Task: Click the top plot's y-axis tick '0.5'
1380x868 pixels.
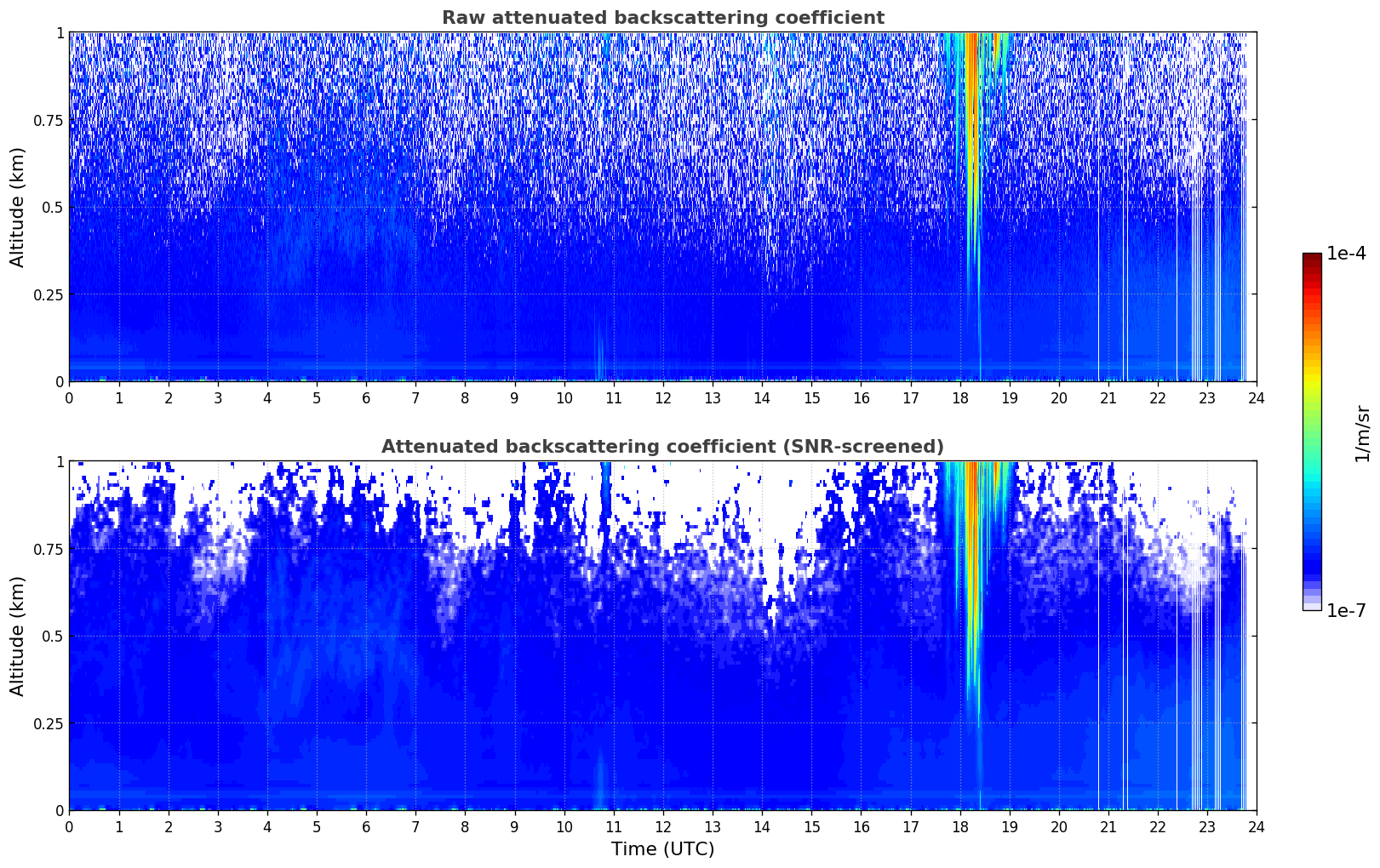Action: [x=53, y=207]
